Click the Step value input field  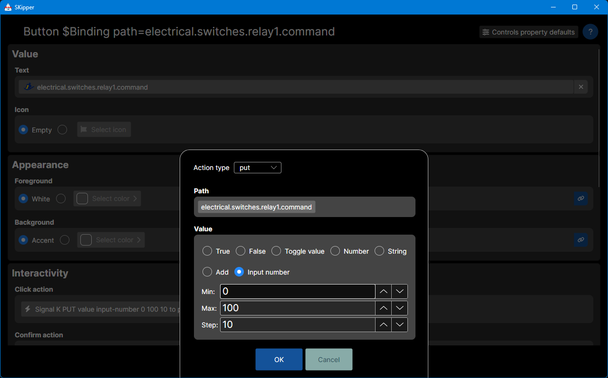(297, 325)
